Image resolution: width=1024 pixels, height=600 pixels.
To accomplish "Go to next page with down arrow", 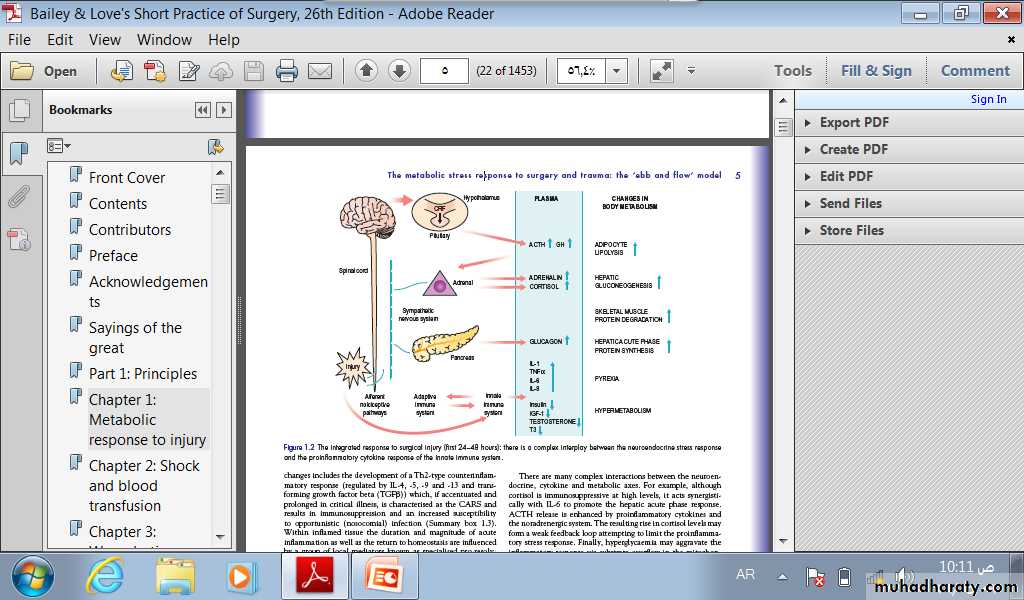I will 398,71.
